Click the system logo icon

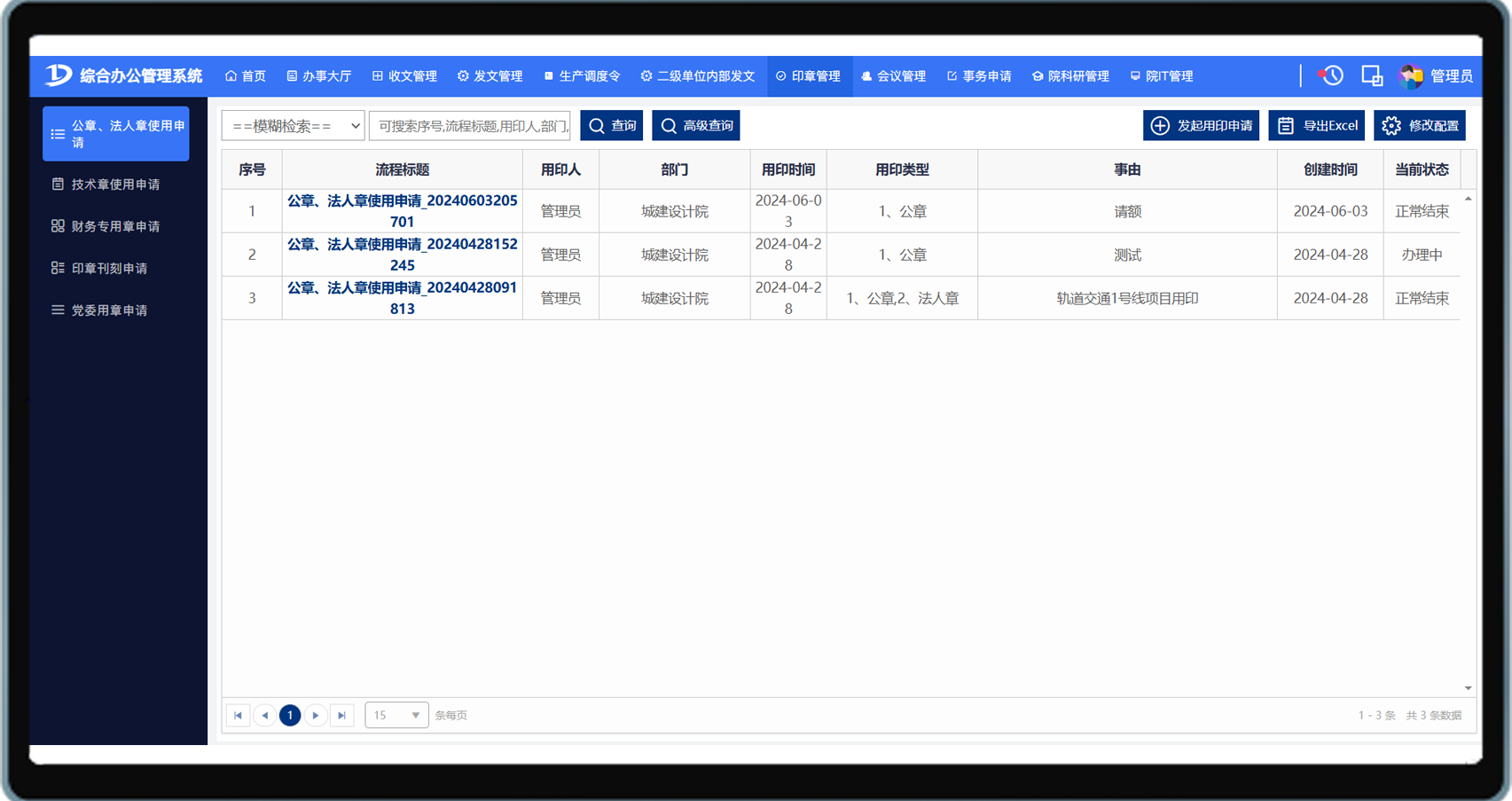click(59, 75)
